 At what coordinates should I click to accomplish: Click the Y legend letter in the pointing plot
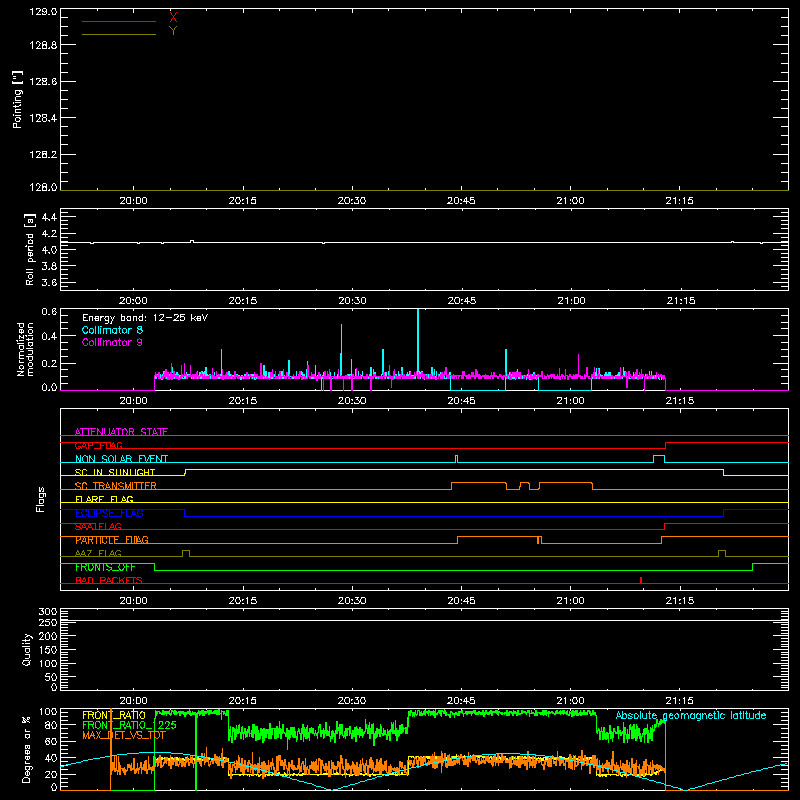[173, 31]
